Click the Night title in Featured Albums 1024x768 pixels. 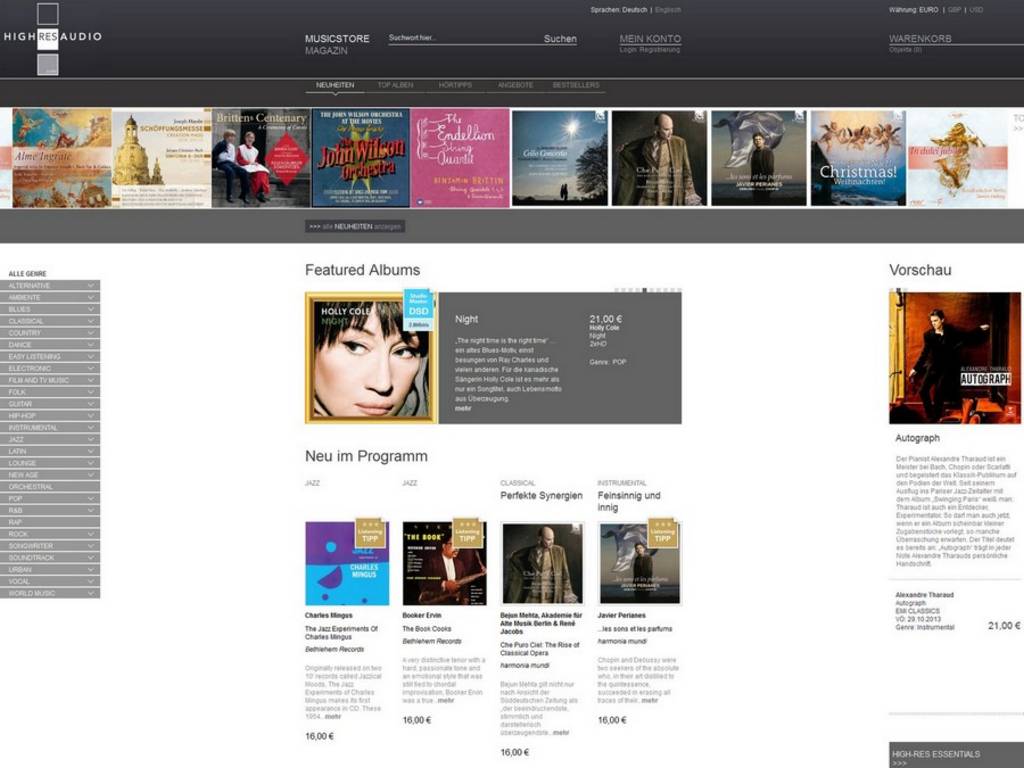[466, 319]
